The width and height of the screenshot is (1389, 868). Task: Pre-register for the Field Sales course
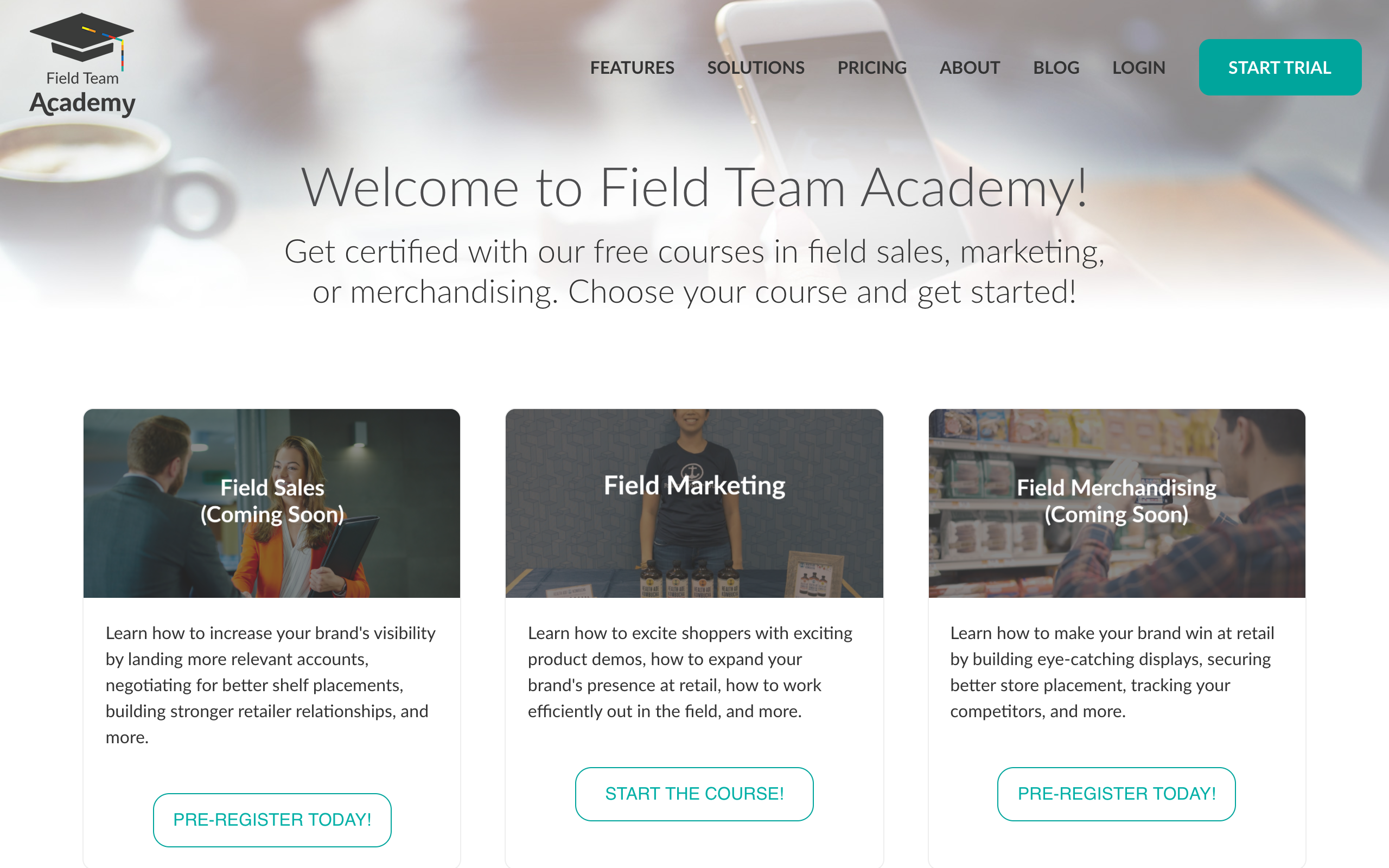pyautogui.click(x=272, y=820)
